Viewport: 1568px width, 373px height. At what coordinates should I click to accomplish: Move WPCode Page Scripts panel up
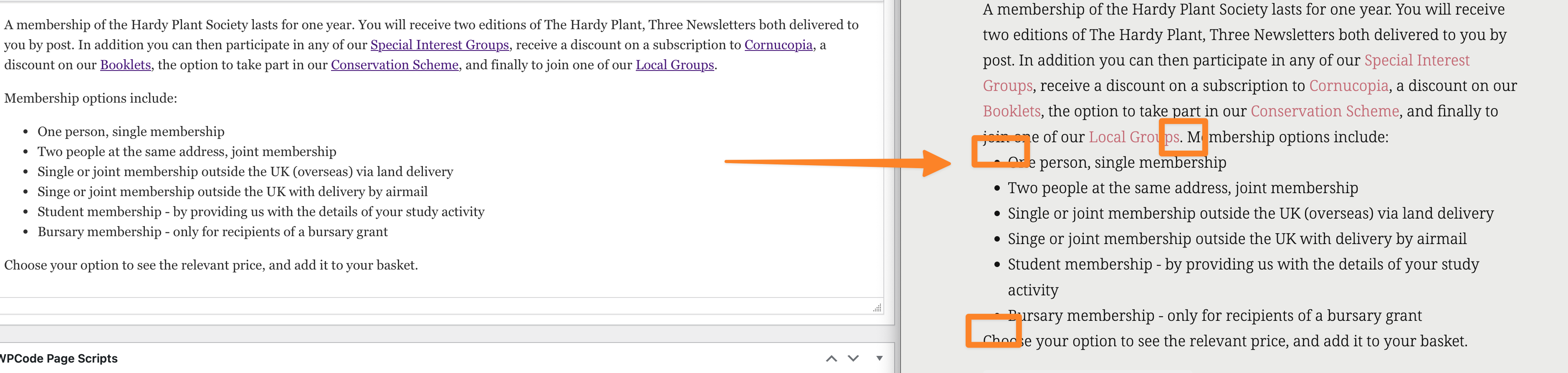tap(832, 358)
